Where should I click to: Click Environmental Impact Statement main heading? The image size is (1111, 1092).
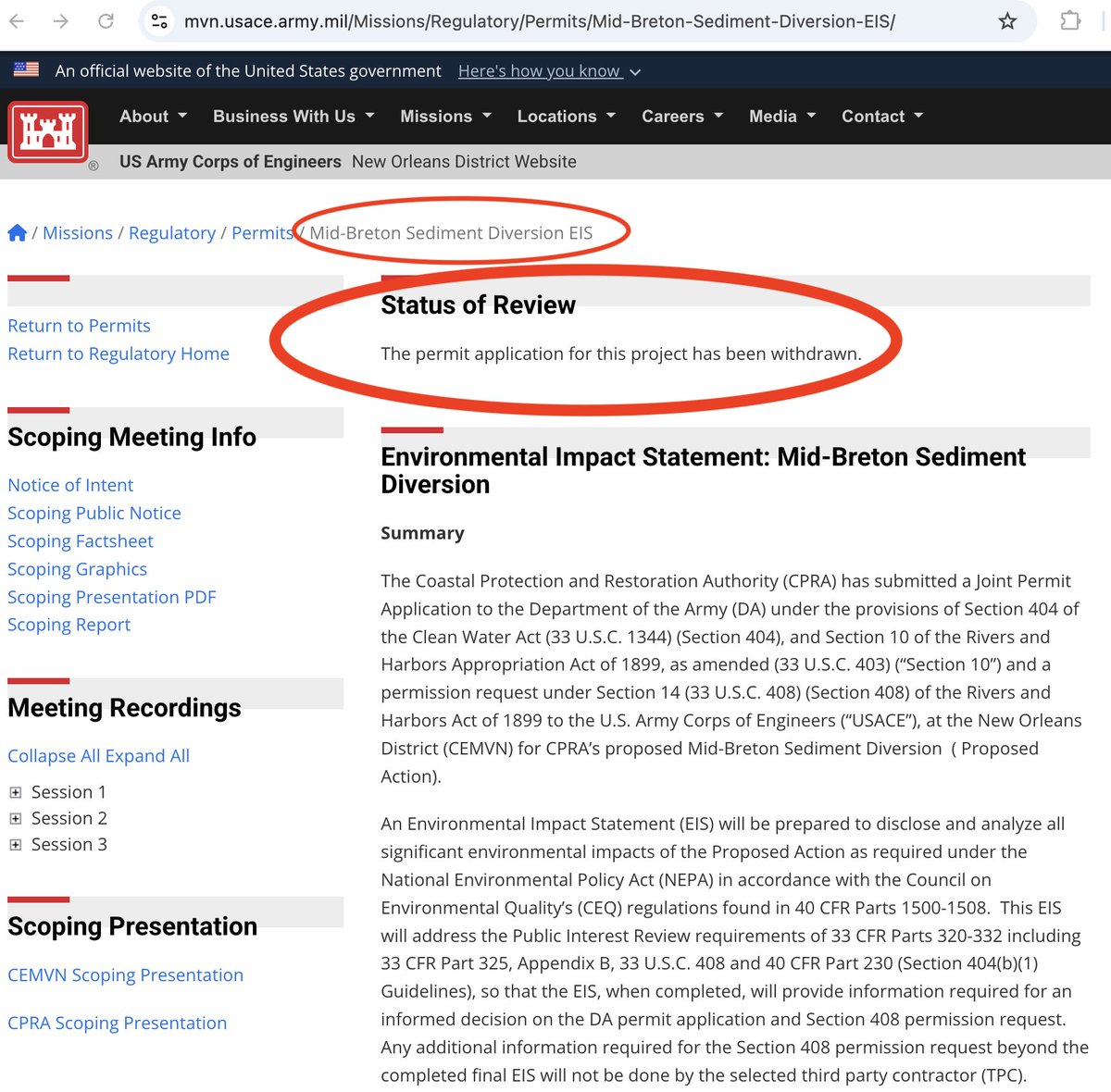point(703,470)
